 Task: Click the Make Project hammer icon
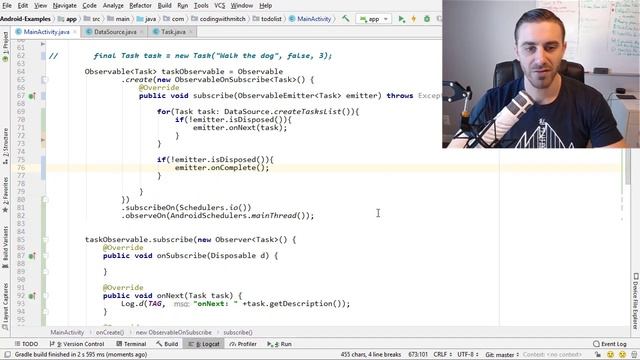click(x=346, y=18)
